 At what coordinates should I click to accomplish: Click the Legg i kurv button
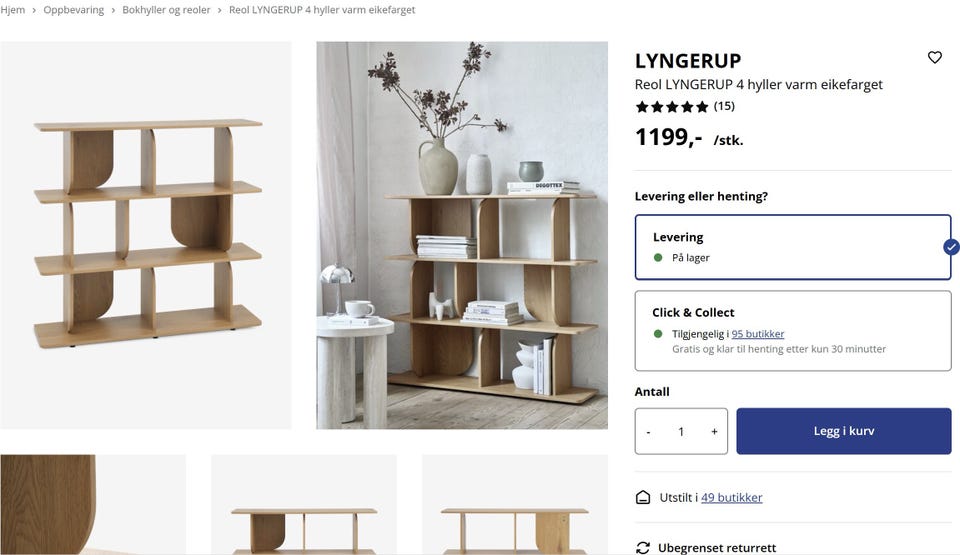point(844,431)
